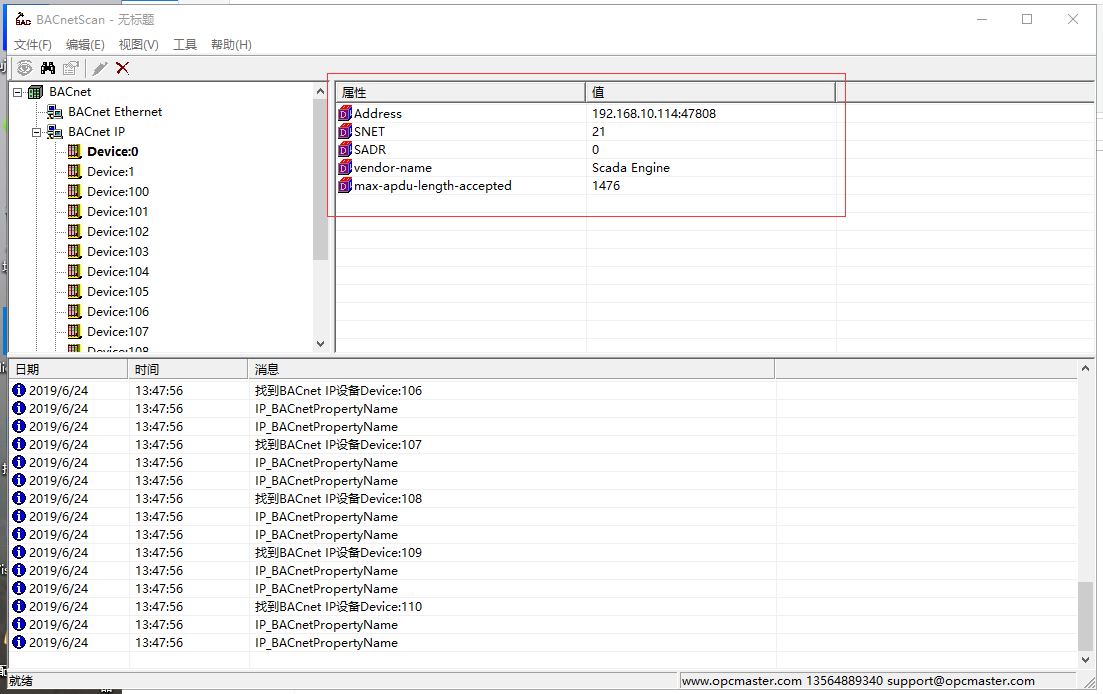Click the 消息 column header in log
Image resolution: width=1103 pixels, height=694 pixels.
[x=511, y=369]
